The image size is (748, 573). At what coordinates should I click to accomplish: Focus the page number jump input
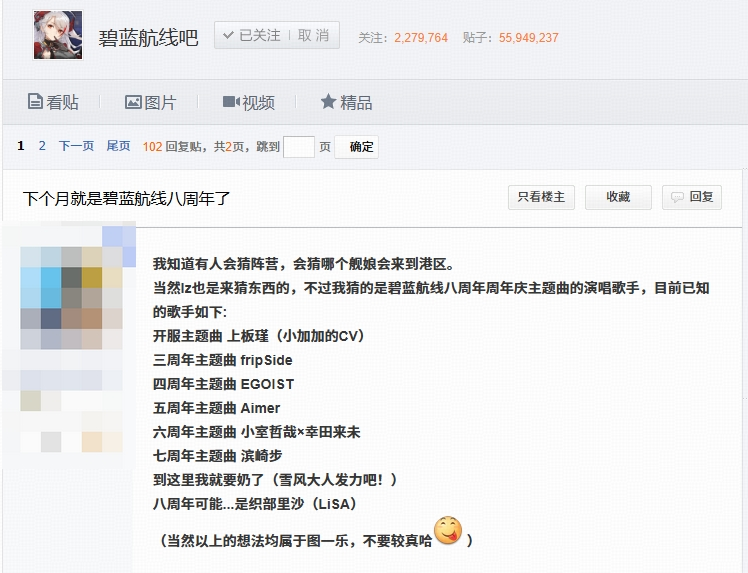tap(299, 146)
